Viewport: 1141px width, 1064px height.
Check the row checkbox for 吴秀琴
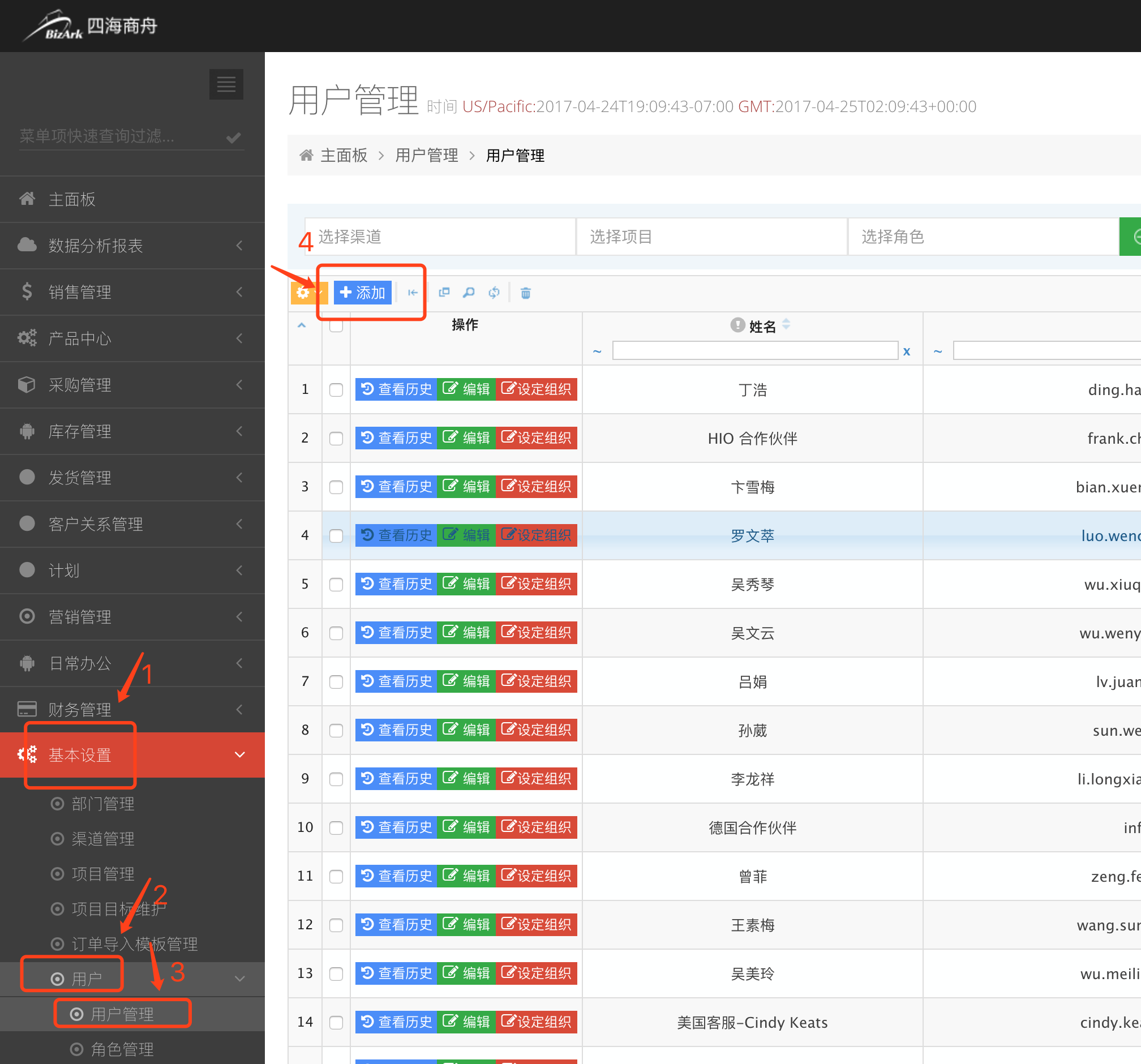336,584
